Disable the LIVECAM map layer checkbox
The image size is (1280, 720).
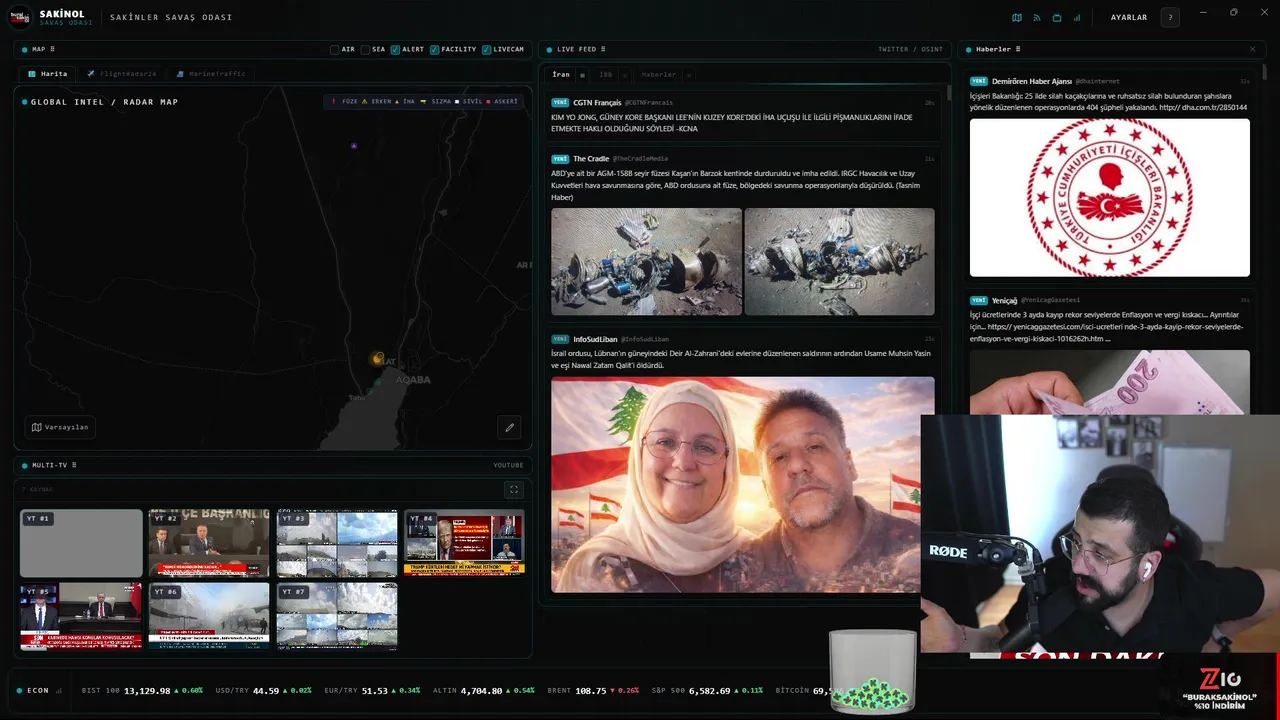487,49
